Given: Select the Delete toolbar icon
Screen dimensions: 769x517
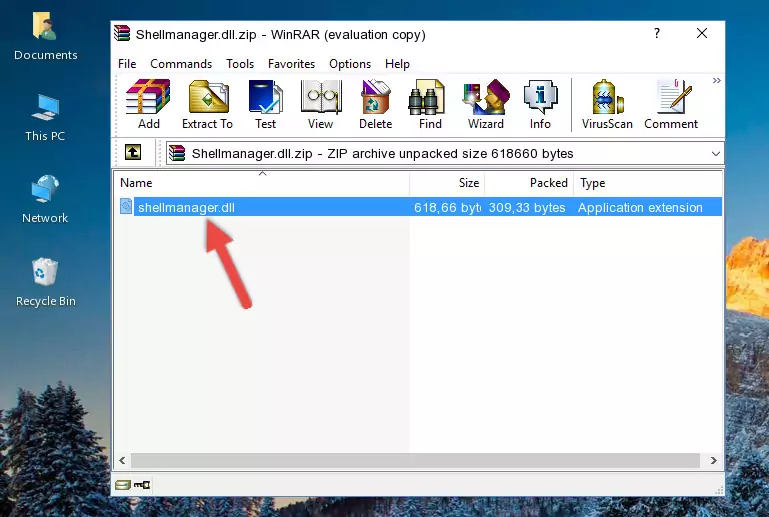Looking at the screenshot, I should click(375, 104).
